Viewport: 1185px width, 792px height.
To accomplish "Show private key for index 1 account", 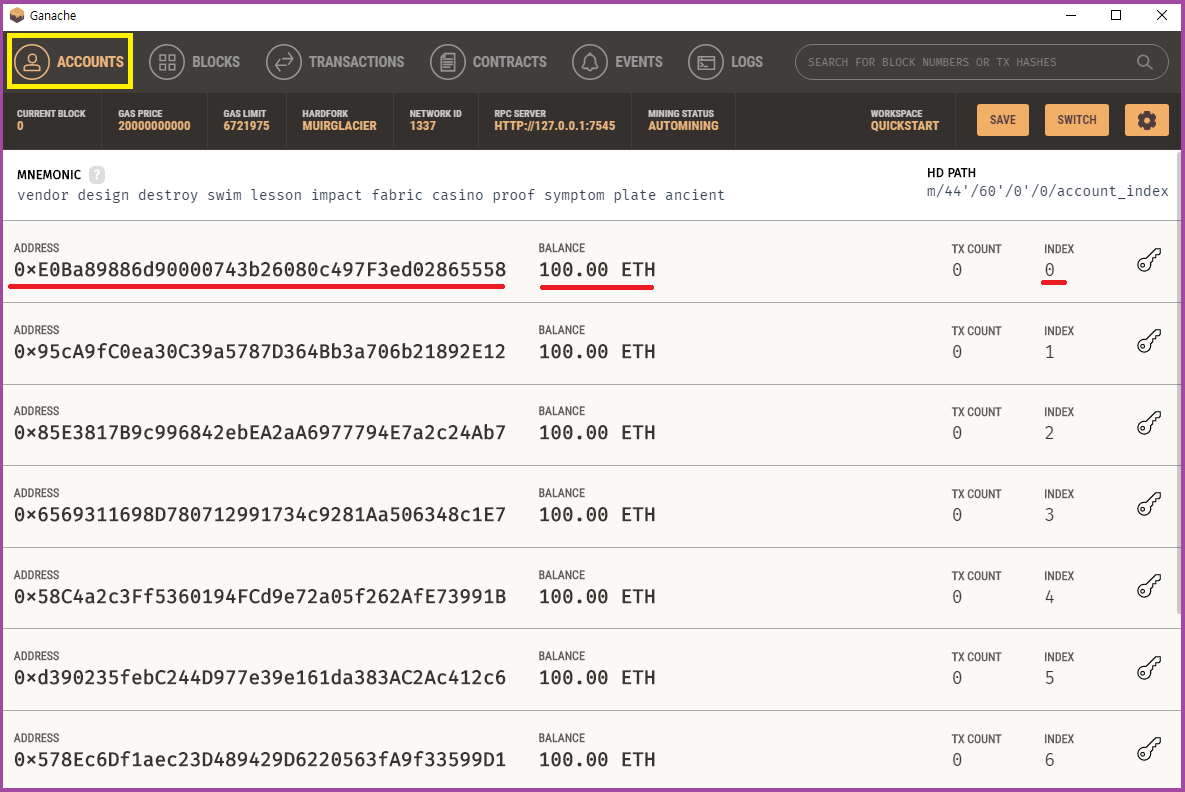I will point(1149,342).
